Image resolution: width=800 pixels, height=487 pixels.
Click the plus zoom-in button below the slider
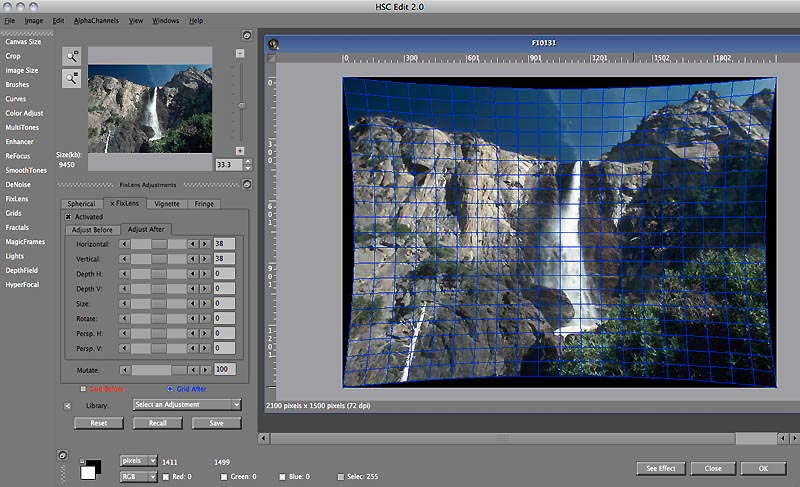(240, 150)
